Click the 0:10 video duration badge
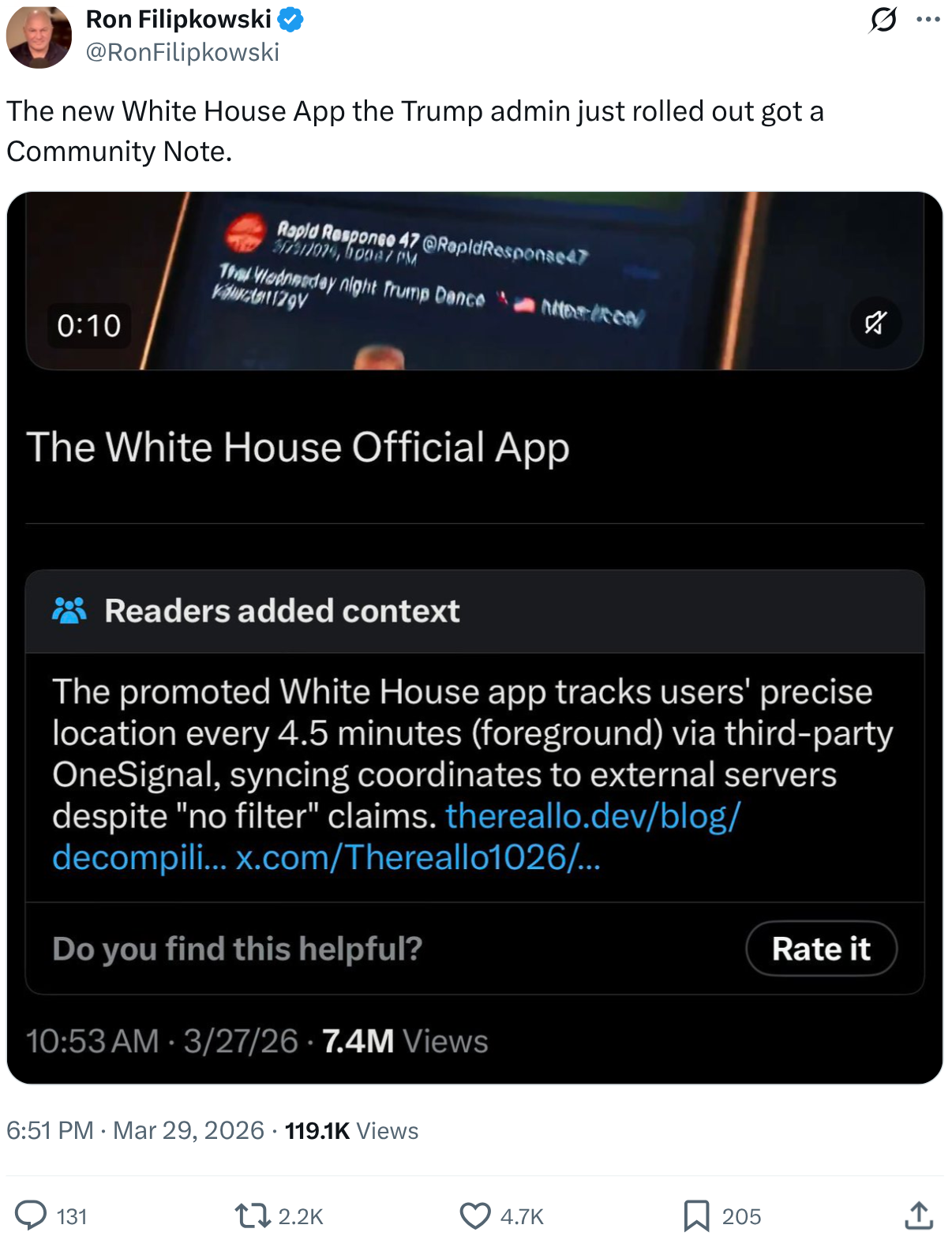The height and width of the screenshot is (1236, 952). click(x=88, y=325)
